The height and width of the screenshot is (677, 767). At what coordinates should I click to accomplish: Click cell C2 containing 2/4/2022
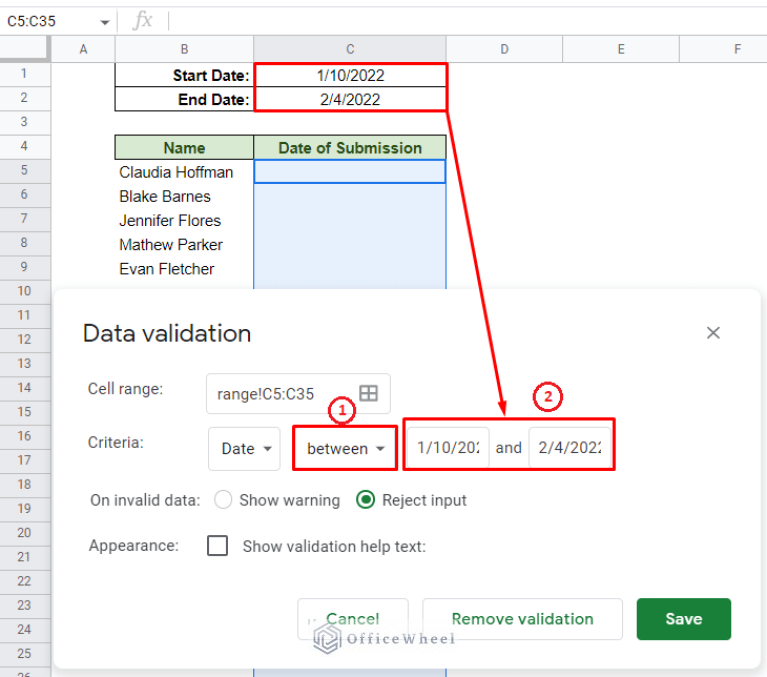pyautogui.click(x=350, y=99)
